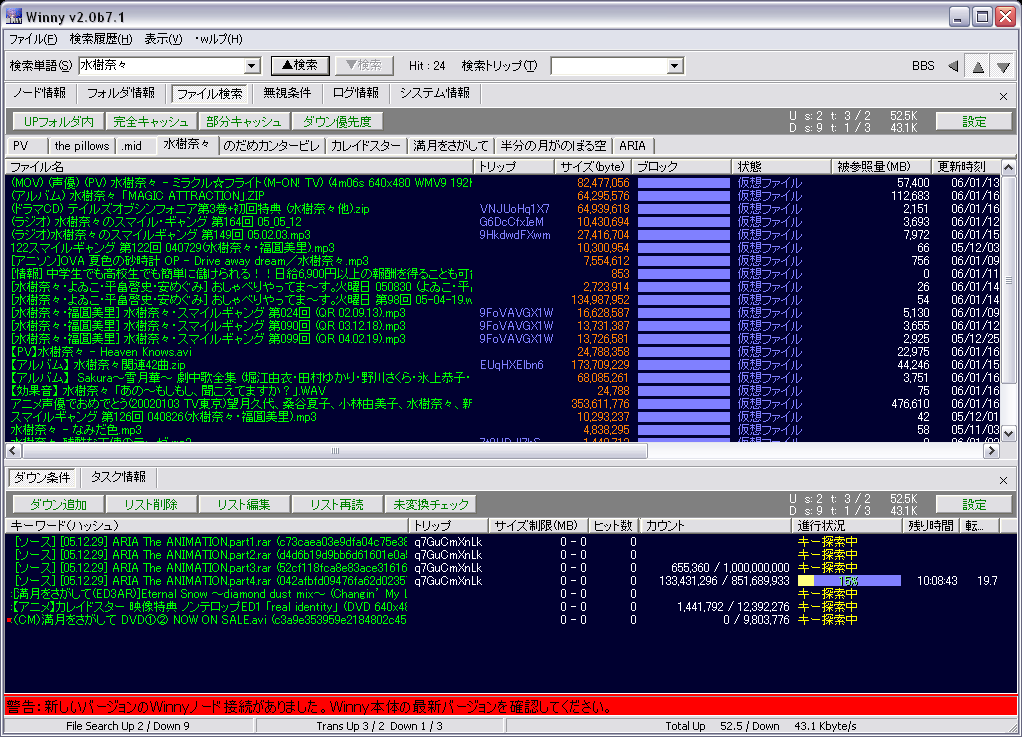Click the BBS down triangle icon
This screenshot has width=1022, height=737.
(1003, 66)
